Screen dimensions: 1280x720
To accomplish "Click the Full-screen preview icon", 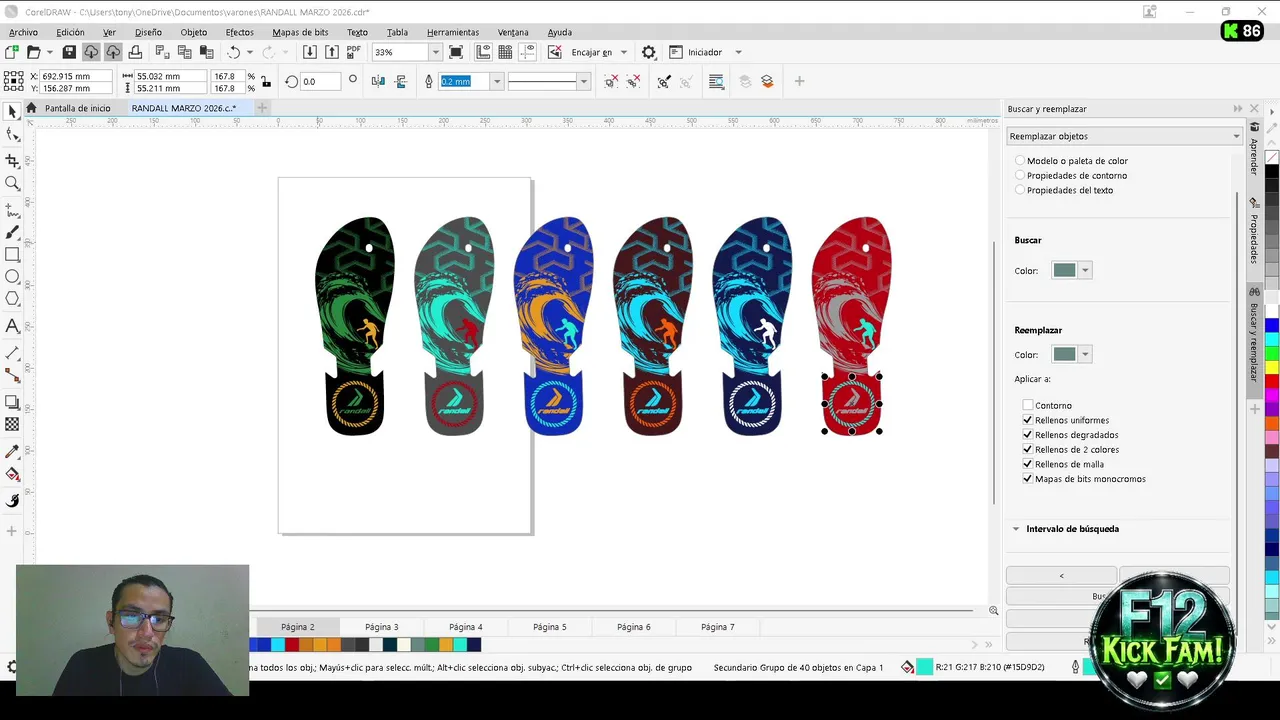I will pyautogui.click(x=456, y=52).
